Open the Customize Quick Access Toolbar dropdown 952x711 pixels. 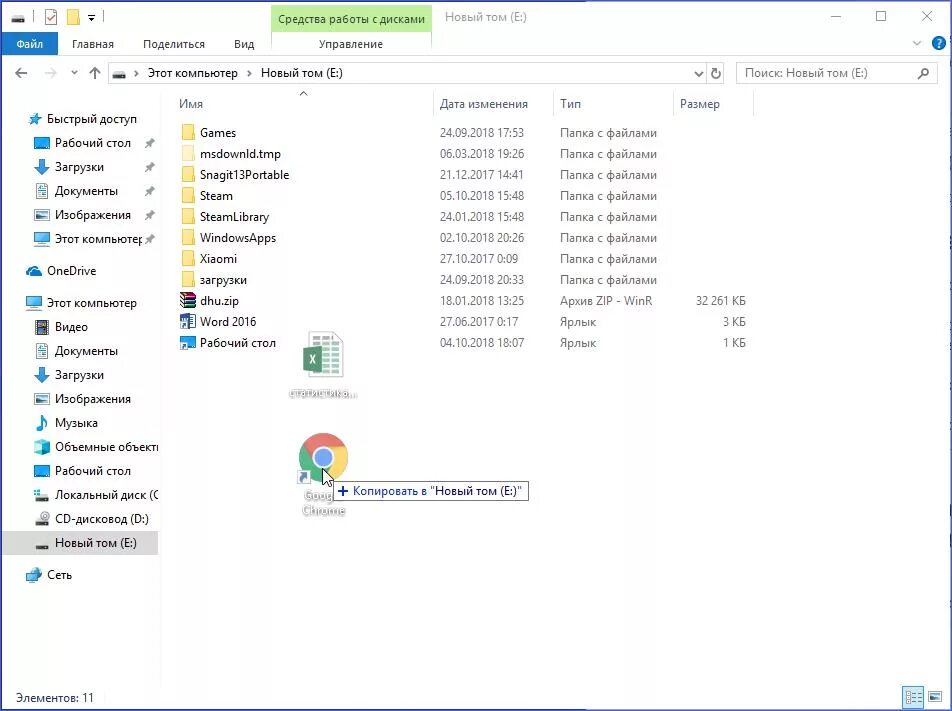coord(91,18)
